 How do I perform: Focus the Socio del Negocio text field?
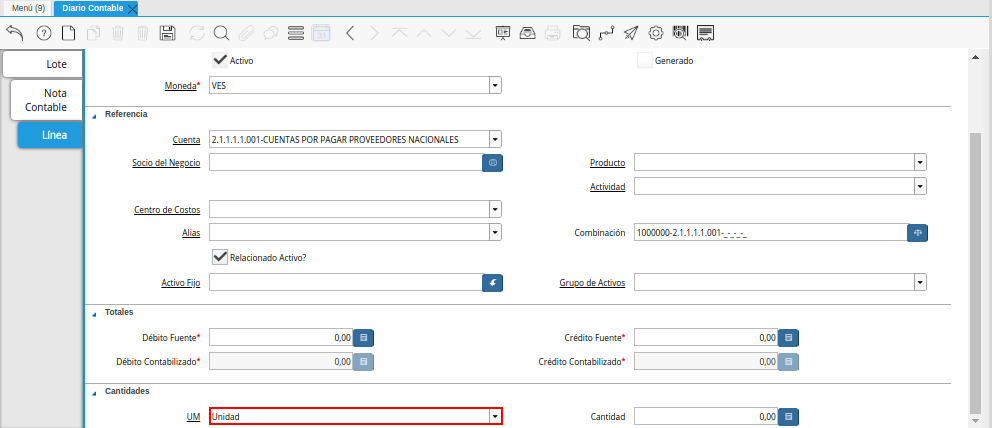345,162
